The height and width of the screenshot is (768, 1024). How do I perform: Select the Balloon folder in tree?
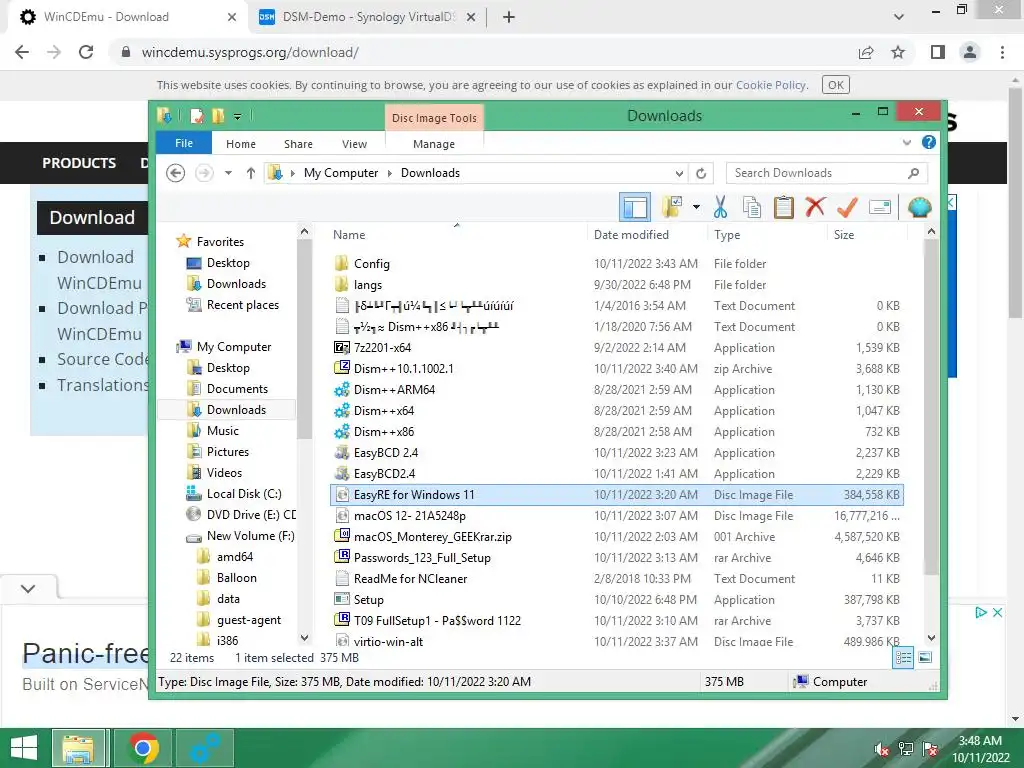pyautogui.click(x=236, y=578)
